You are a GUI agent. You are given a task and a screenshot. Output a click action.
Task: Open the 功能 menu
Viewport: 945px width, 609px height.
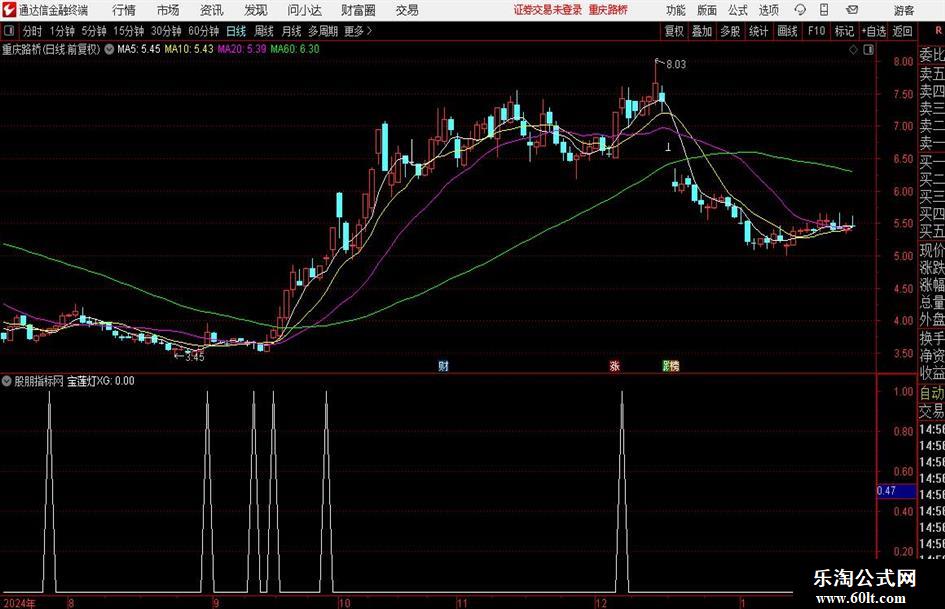point(676,10)
